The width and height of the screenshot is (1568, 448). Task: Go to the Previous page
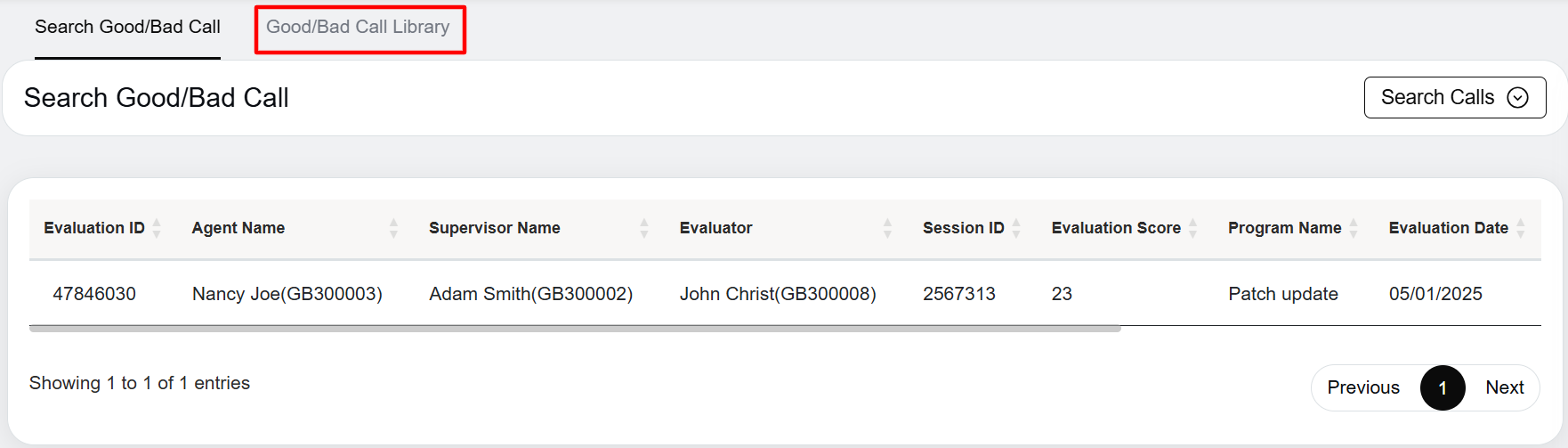coord(1362,387)
